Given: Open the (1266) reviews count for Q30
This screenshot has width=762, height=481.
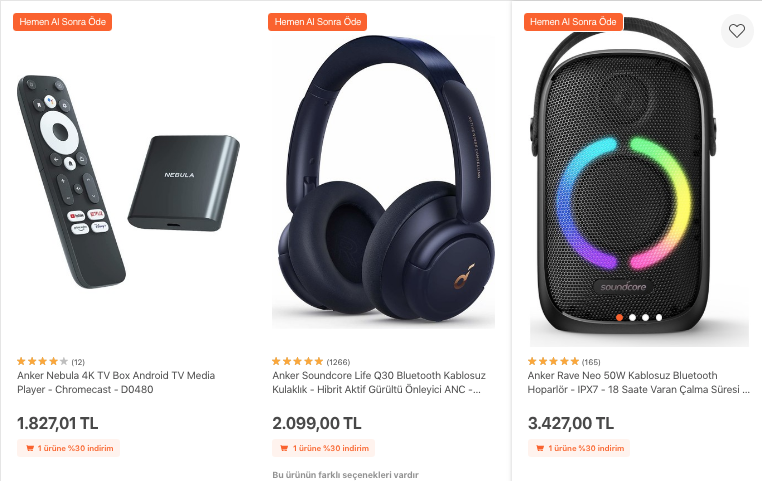Looking at the screenshot, I should click(338, 361).
